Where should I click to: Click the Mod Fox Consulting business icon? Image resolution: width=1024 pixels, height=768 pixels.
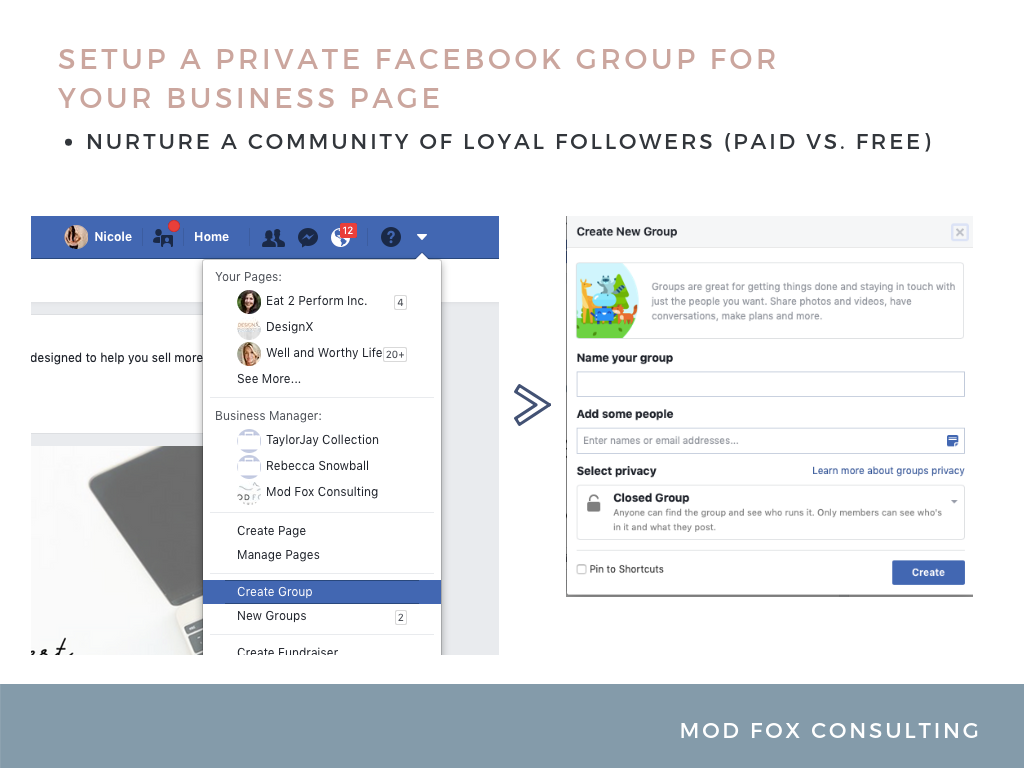(x=248, y=492)
